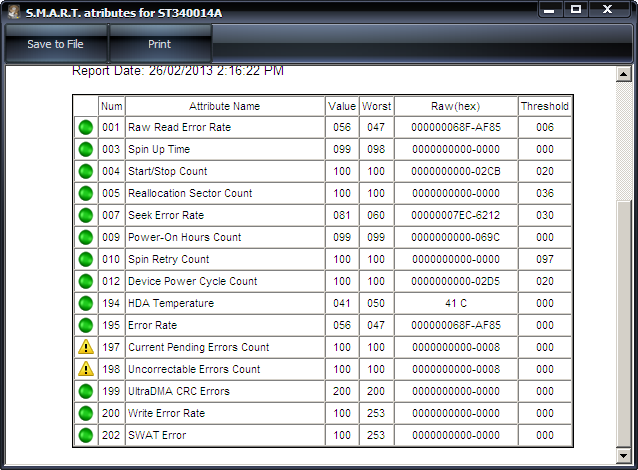Select the UltraDMA CRC Errors name

coord(179,391)
